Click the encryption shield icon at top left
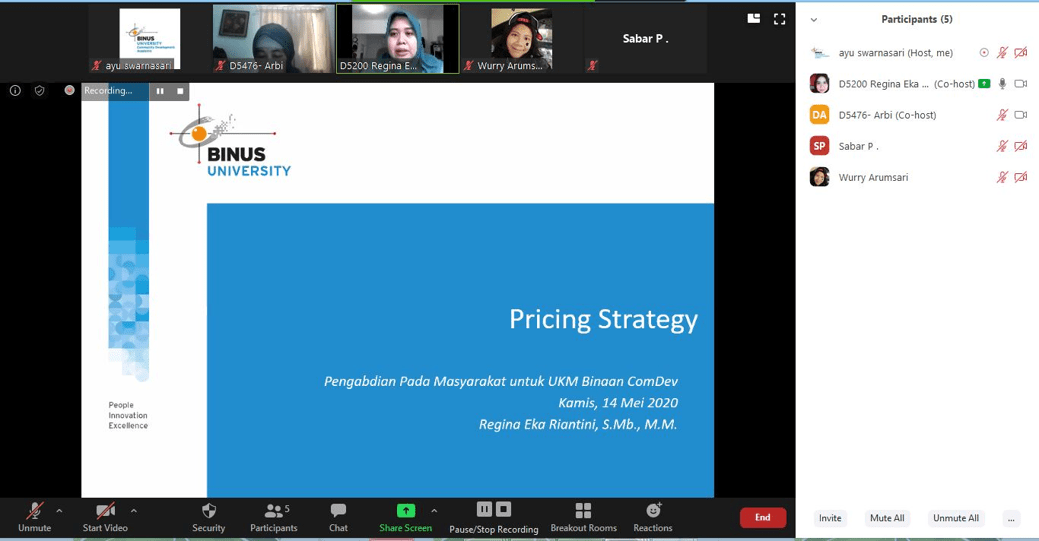The height and width of the screenshot is (541, 1039). click(x=40, y=91)
